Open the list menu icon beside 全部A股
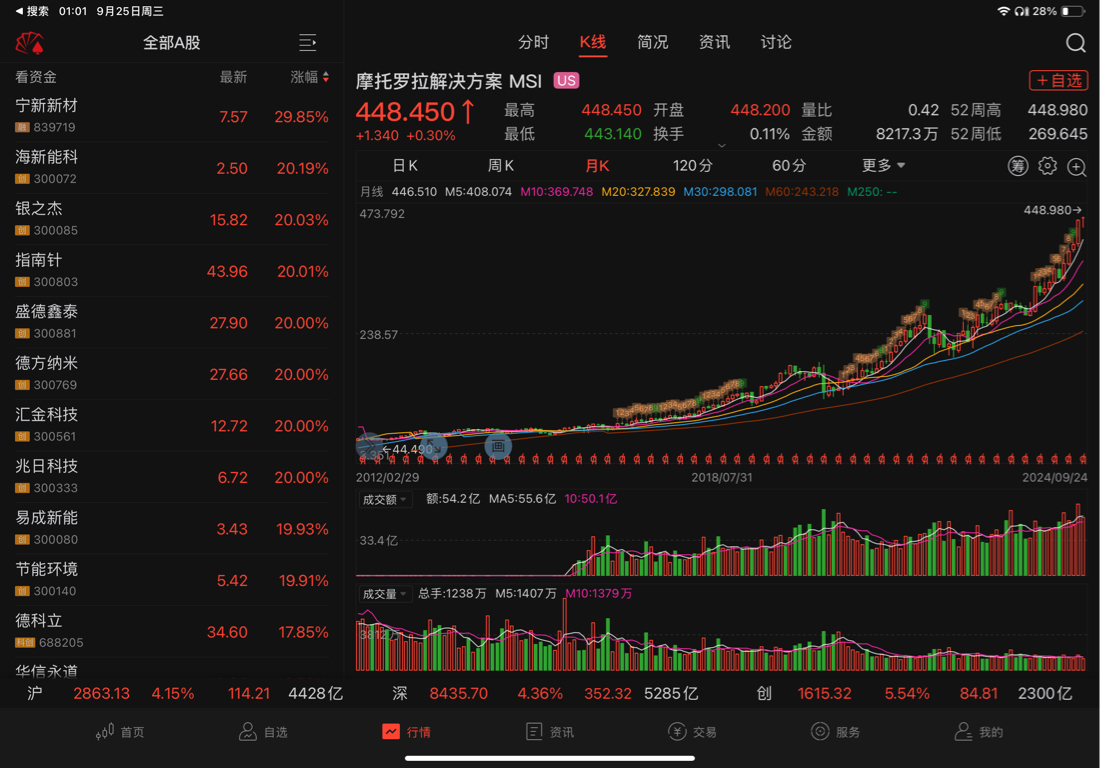Viewport: 1100px width, 768px height. [307, 43]
